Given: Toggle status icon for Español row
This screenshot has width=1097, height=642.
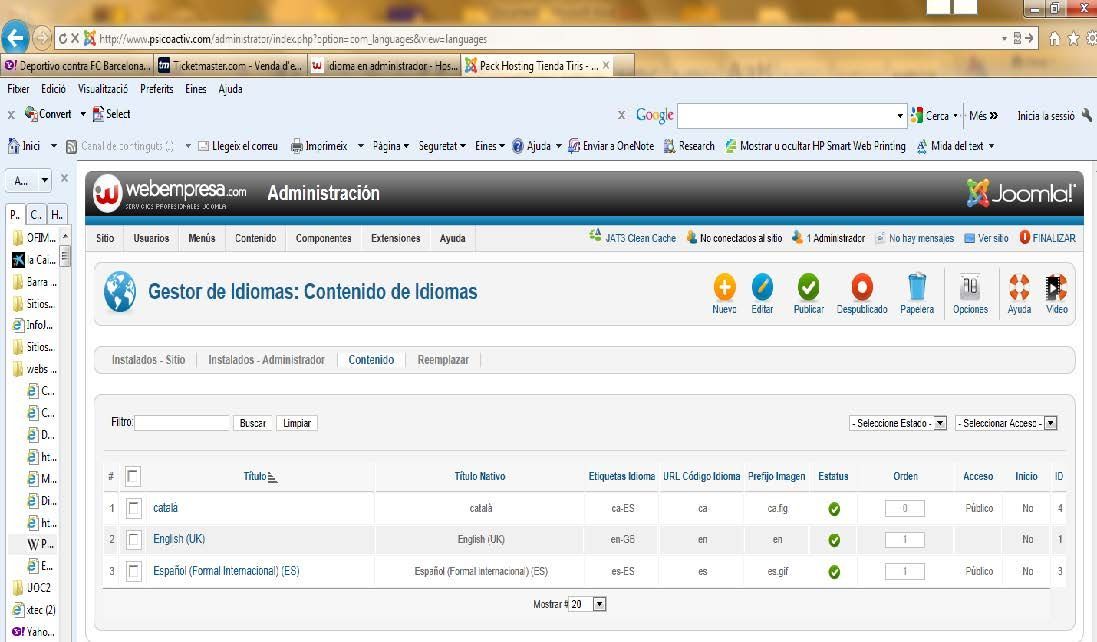Looking at the screenshot, I should [834, 571].
